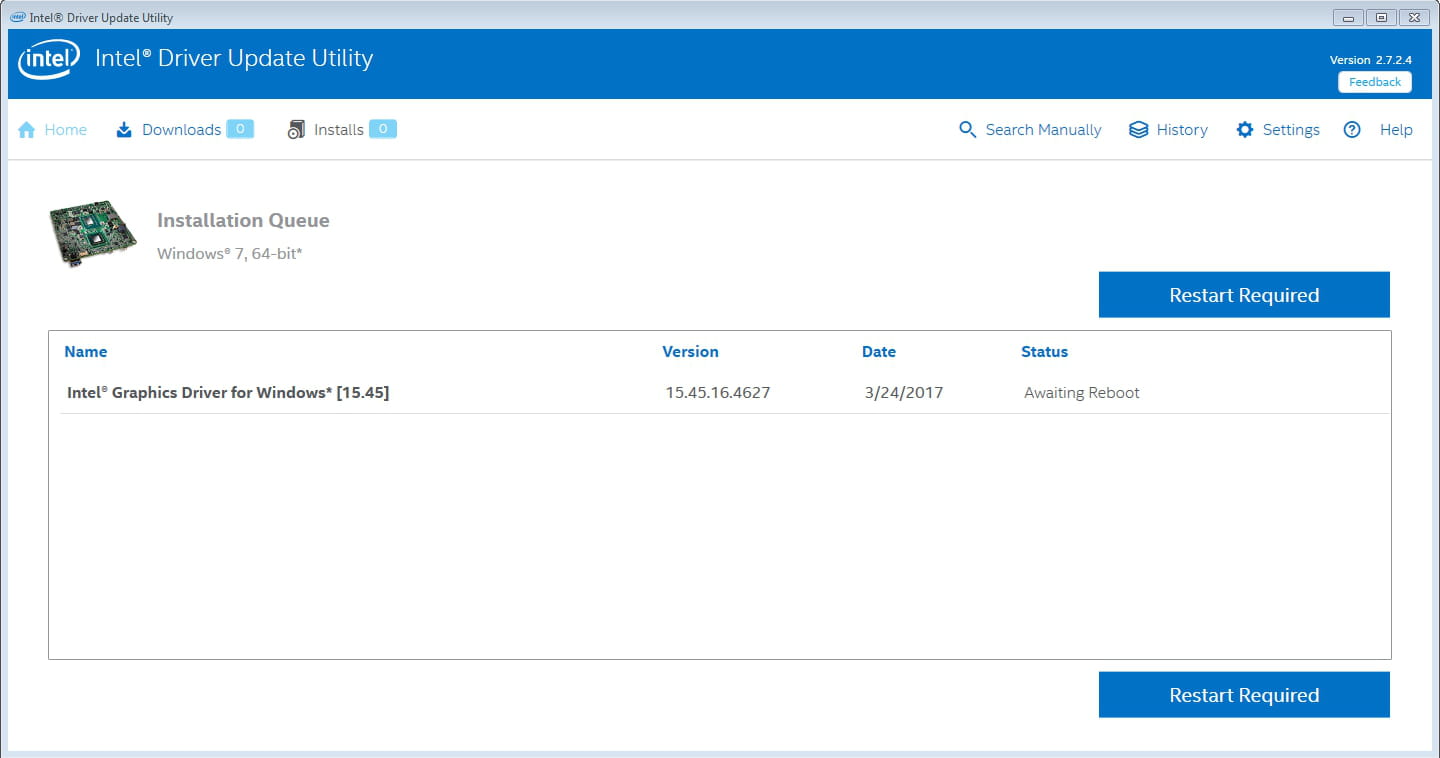Click the Feedback button

(1375, 82)
